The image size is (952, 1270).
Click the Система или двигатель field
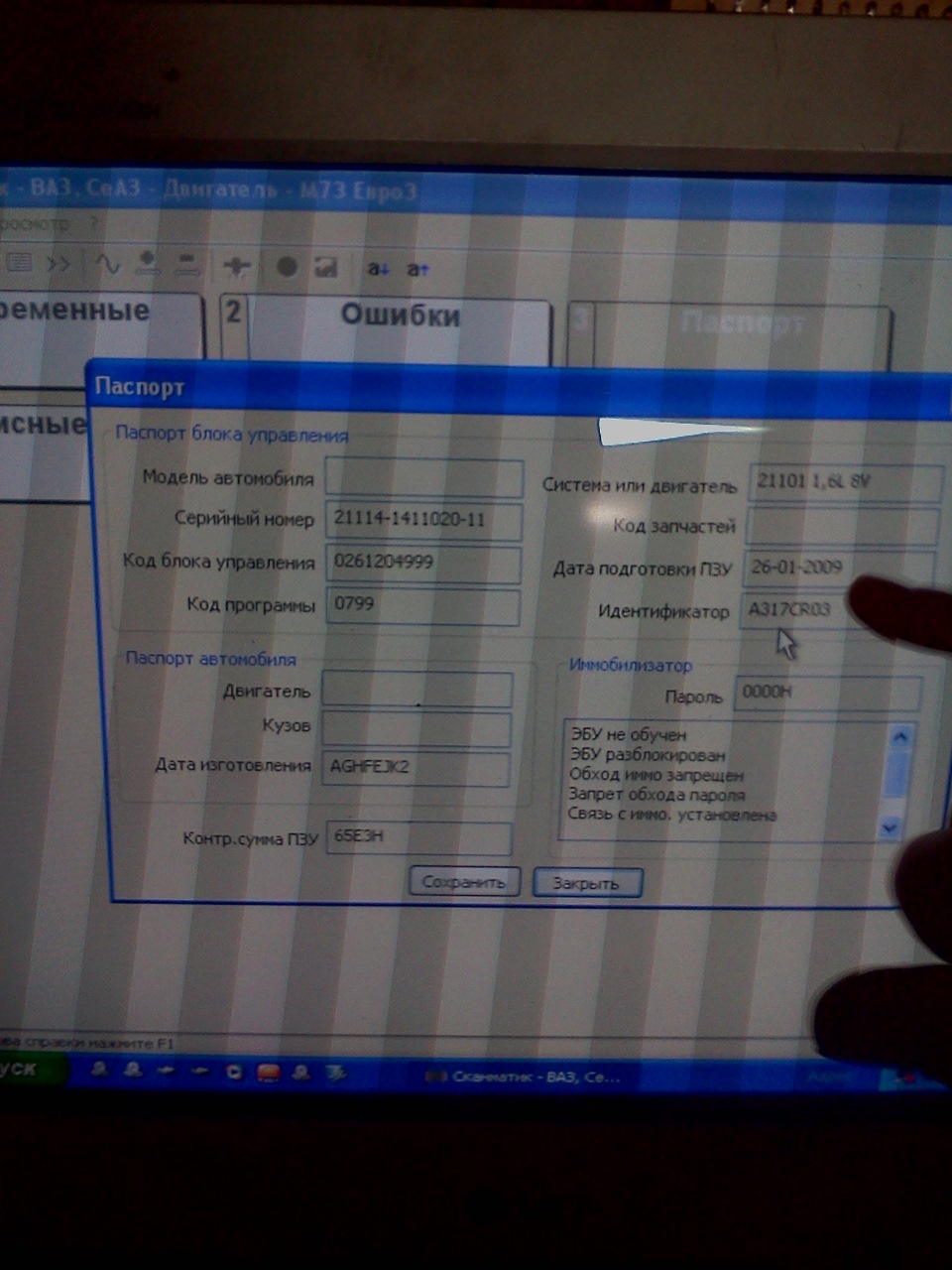(845, 482)
